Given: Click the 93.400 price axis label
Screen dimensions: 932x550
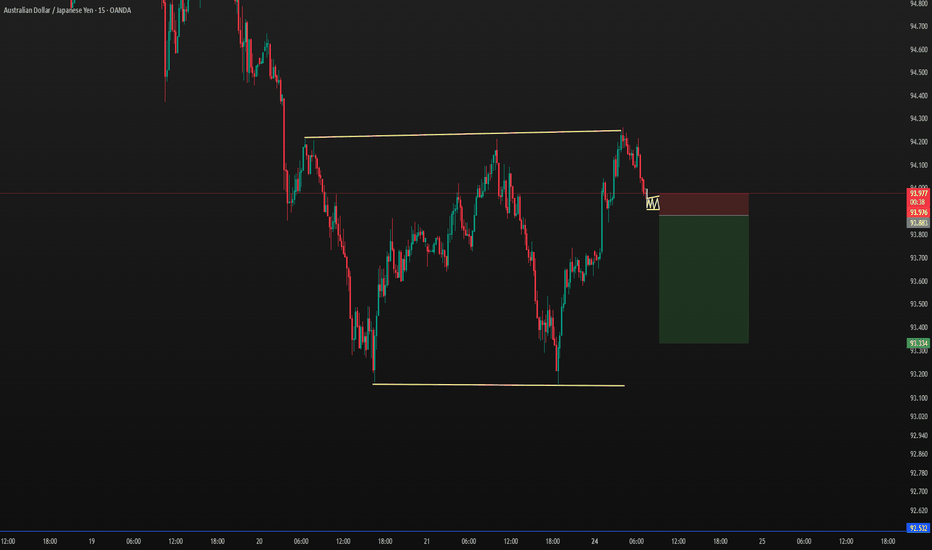Looking at the screenshot, I should click(x=918, y=328).
